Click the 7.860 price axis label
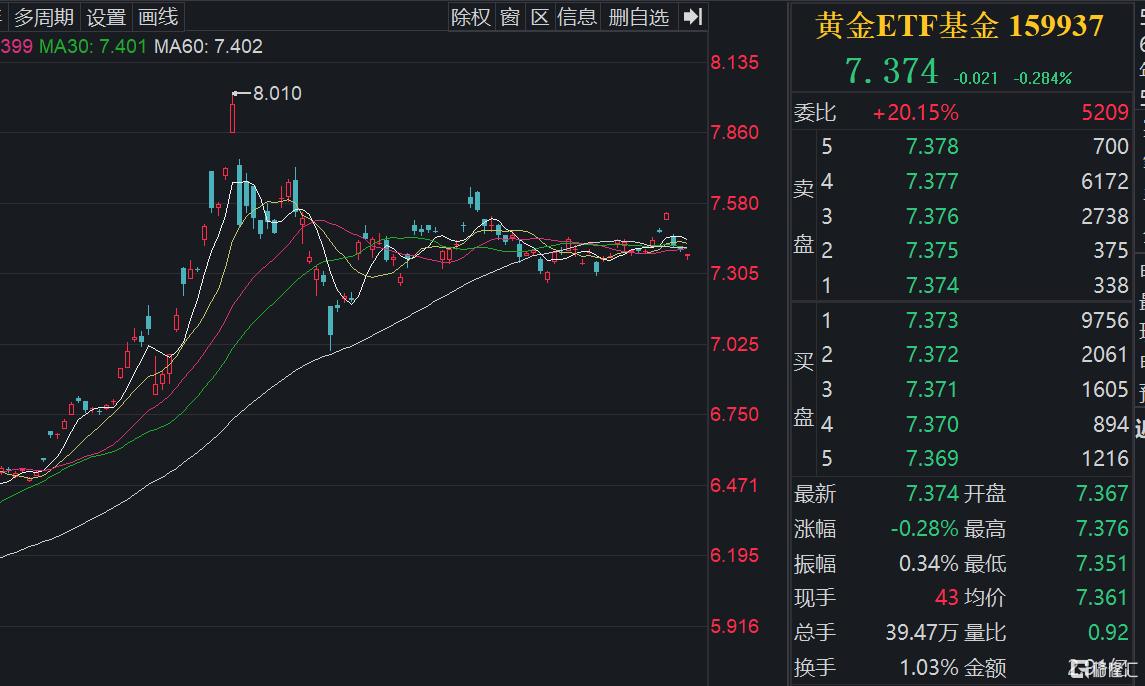Screen dimensions: 1145x686 [735, 132]
